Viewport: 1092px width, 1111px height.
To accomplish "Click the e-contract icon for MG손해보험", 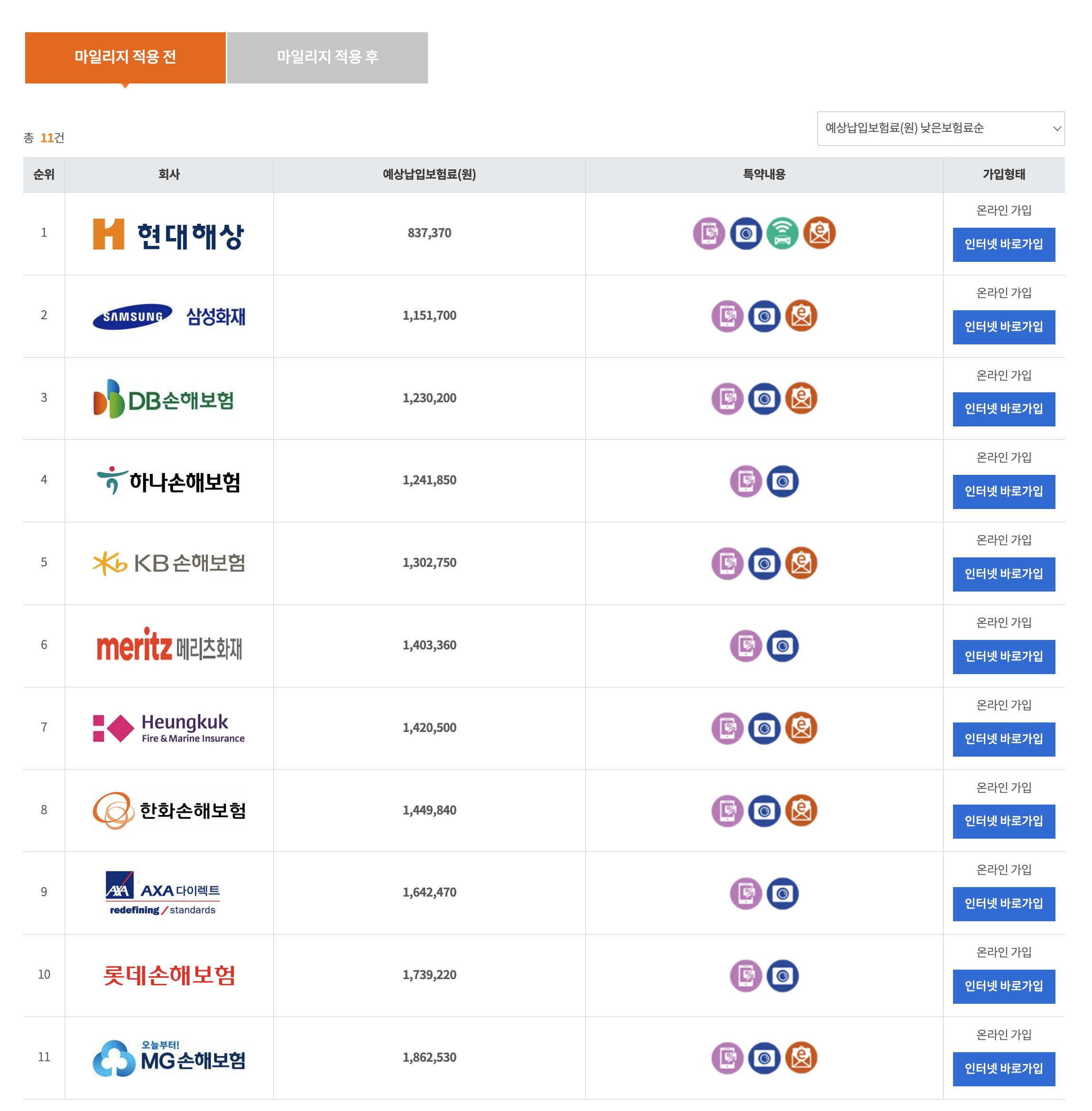I will coord(802,1058).
